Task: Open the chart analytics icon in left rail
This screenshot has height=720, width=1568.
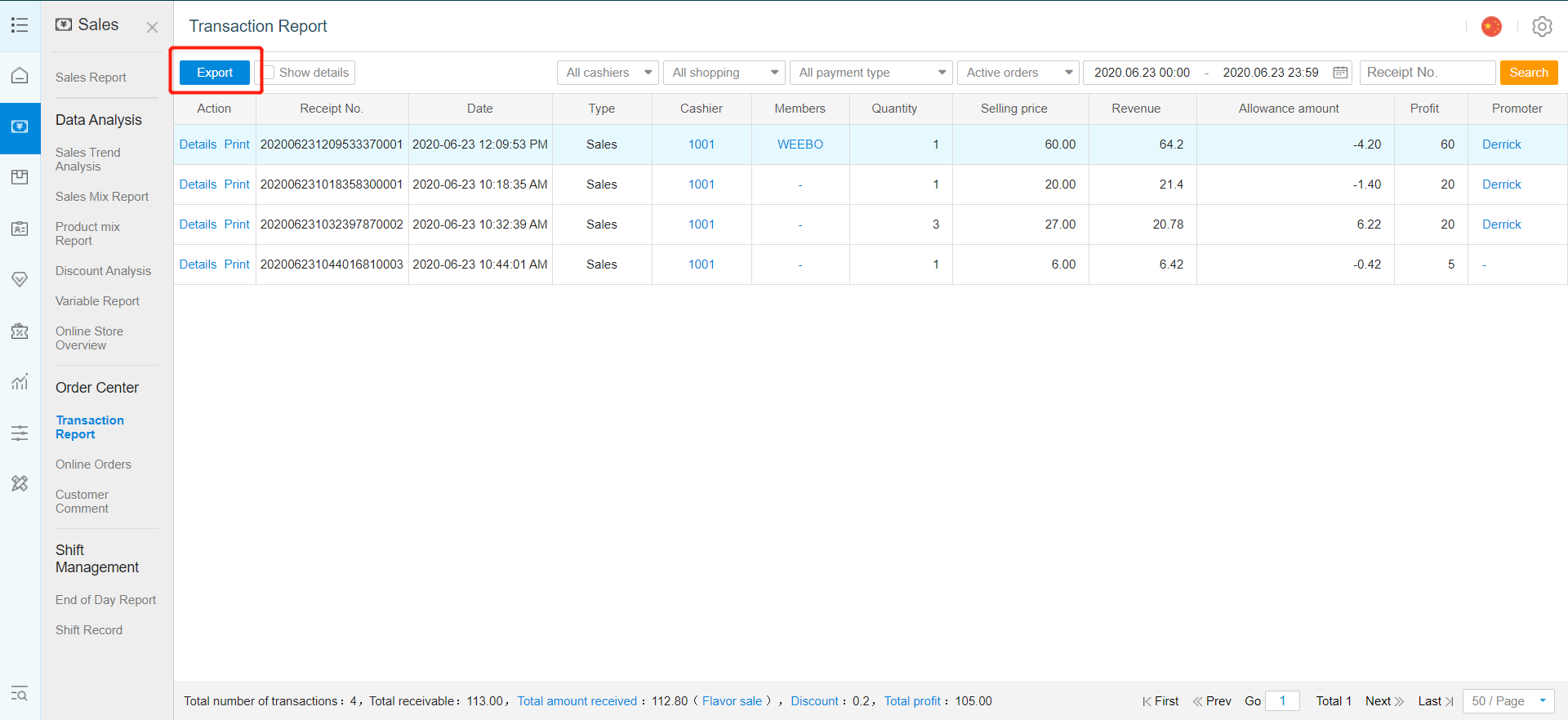Action: [20, 381]
